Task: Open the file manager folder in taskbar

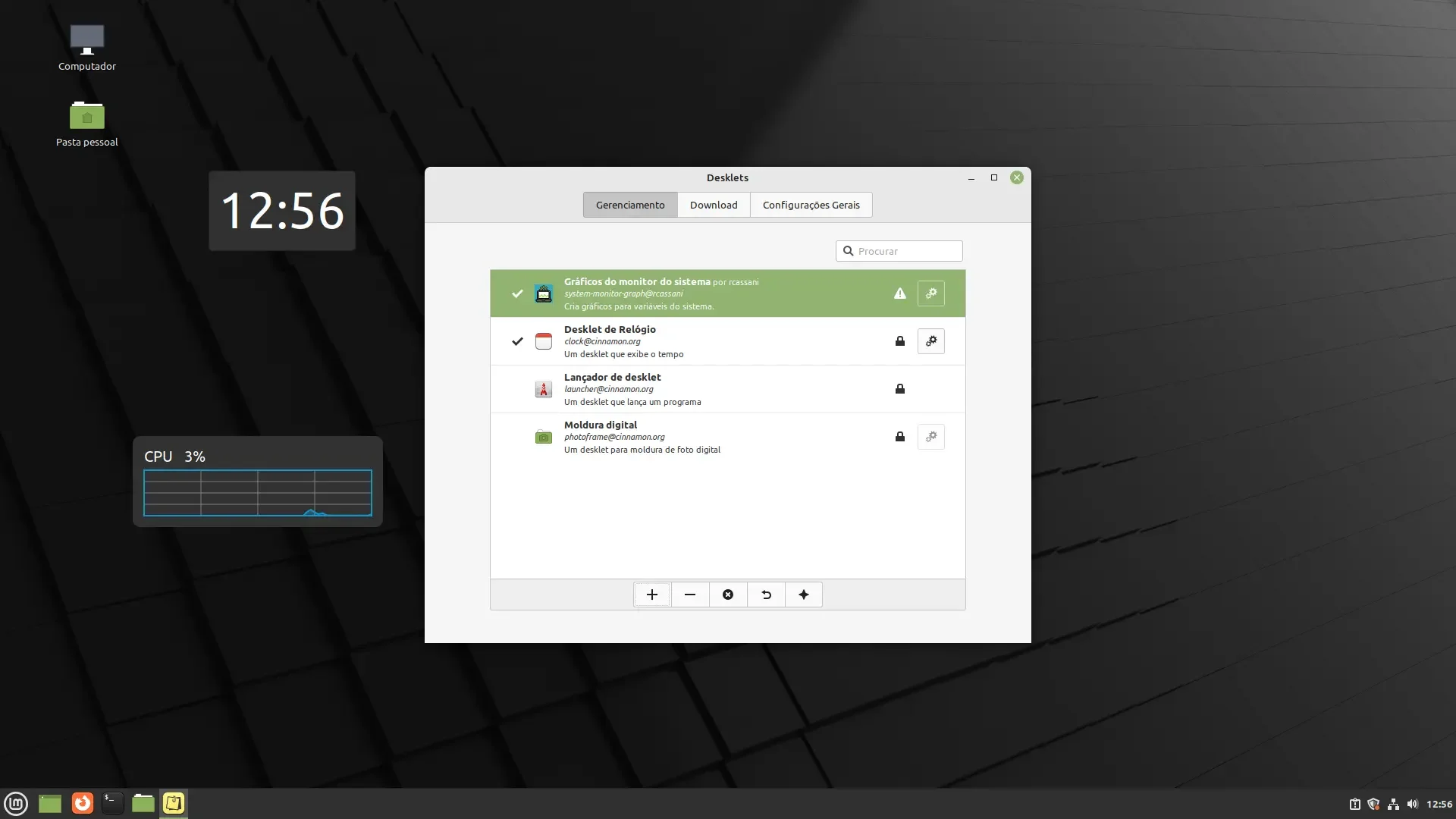Action: [x=143, y=803]
